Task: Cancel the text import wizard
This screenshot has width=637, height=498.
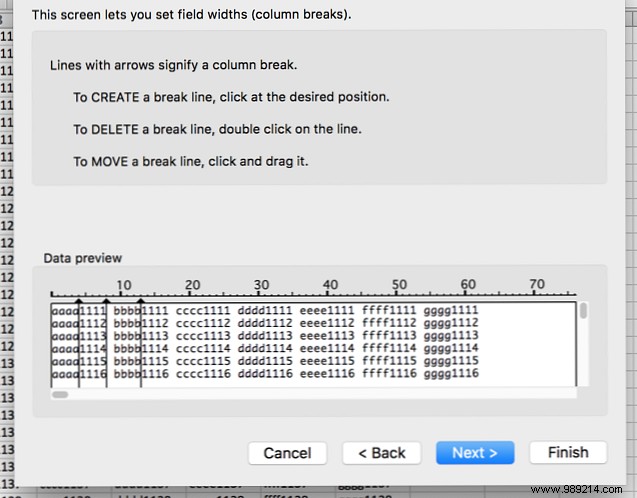Action: [x=287, y=453]
